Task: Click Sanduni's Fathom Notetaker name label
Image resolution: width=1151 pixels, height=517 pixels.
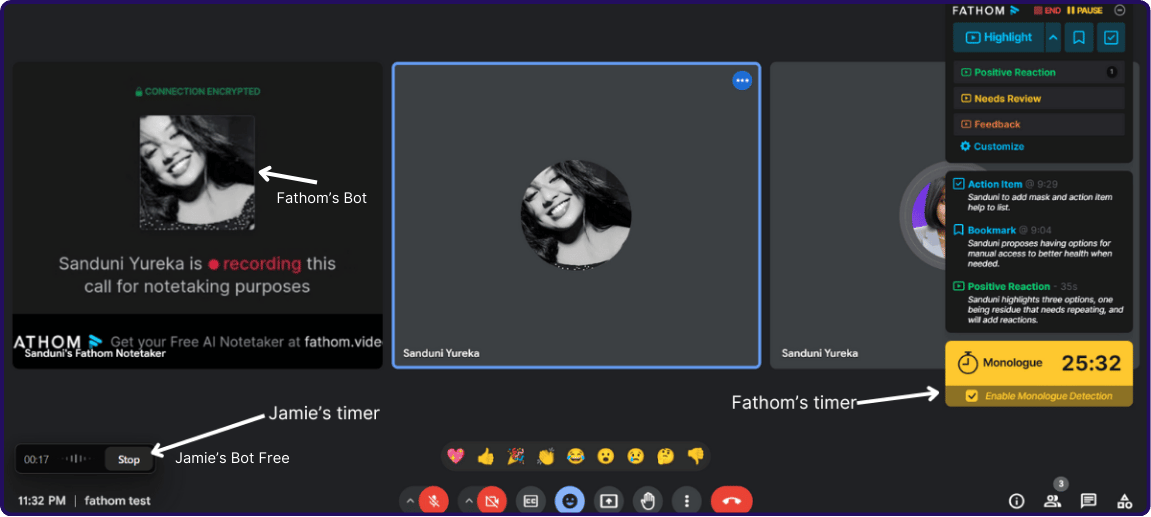Action: (x=95, y=353)
